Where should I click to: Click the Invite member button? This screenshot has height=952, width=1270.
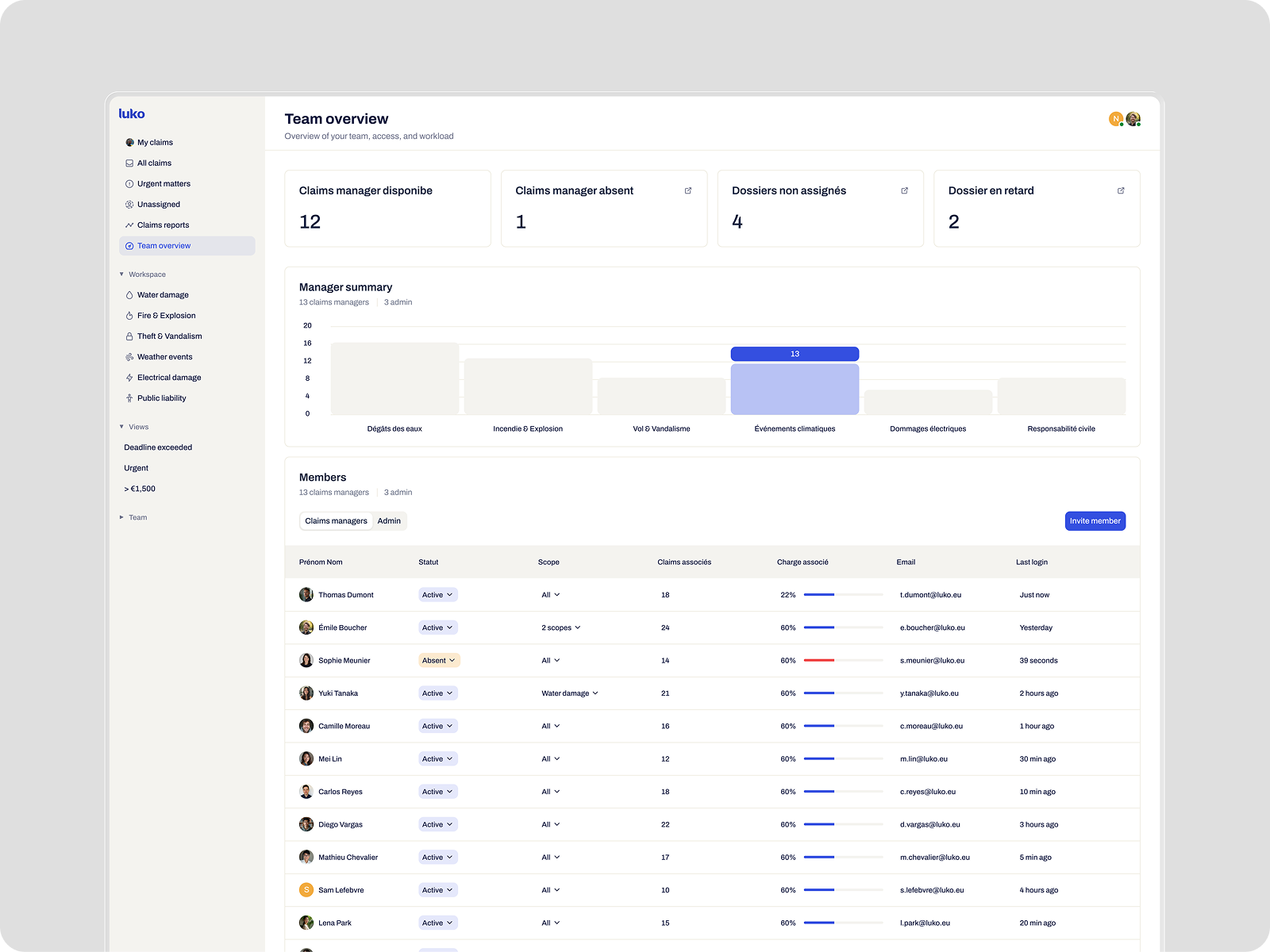1095,521
